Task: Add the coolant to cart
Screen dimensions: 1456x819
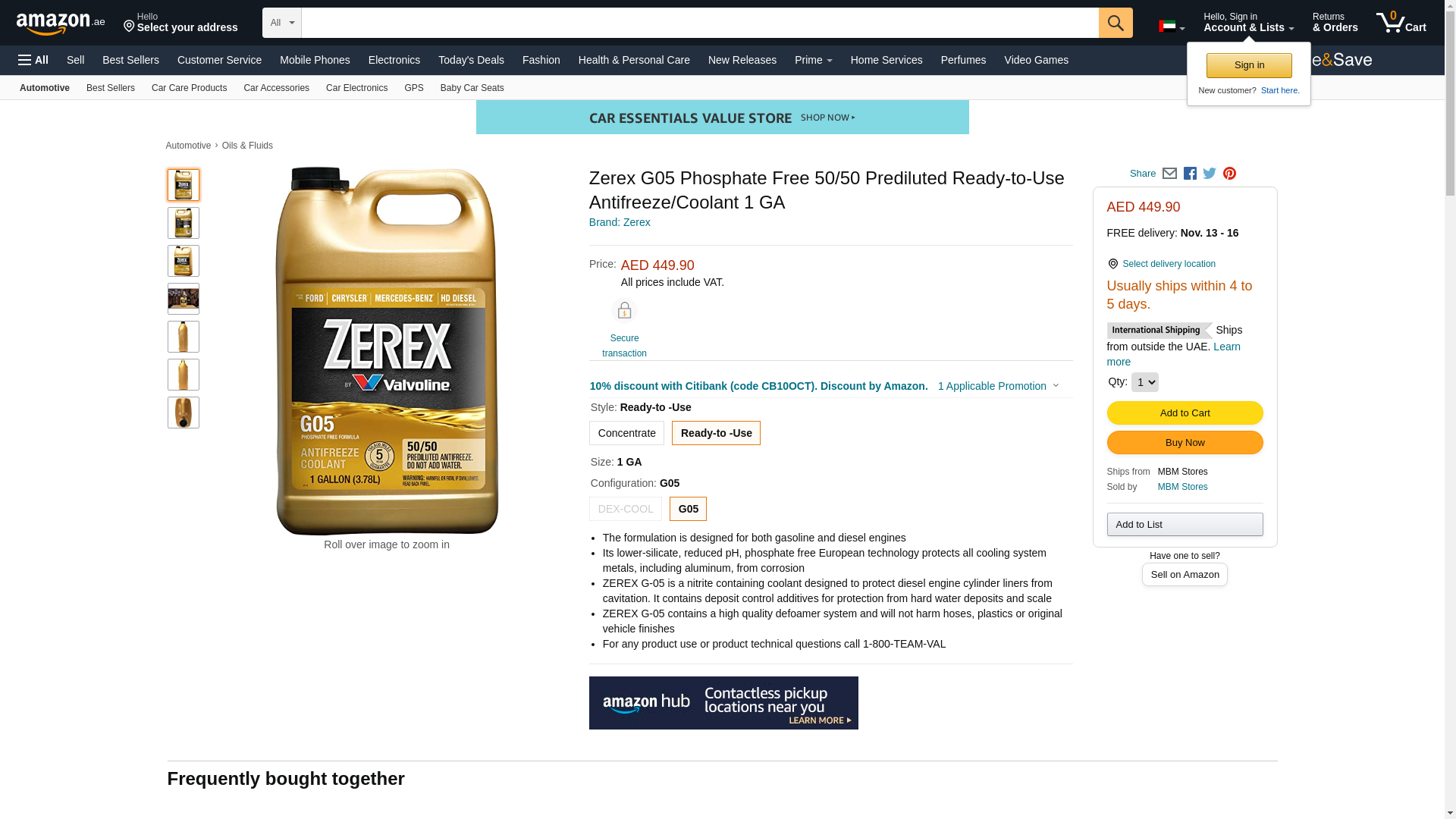Action: click(x=1185, y=413)
